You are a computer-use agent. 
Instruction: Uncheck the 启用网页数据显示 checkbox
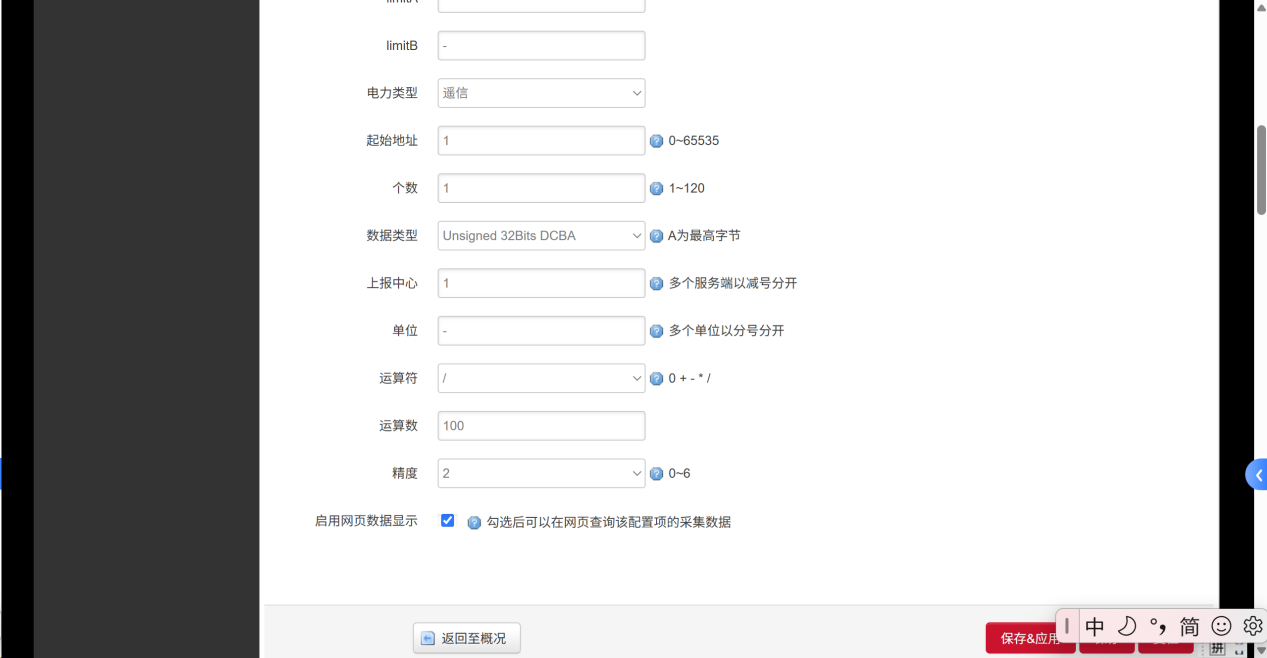447,520
